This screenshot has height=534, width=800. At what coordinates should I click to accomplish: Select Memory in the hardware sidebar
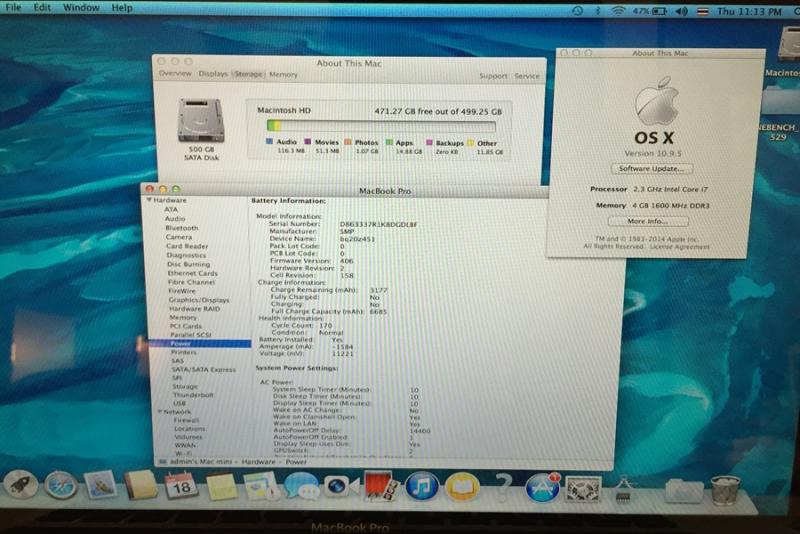pos(183,317)
